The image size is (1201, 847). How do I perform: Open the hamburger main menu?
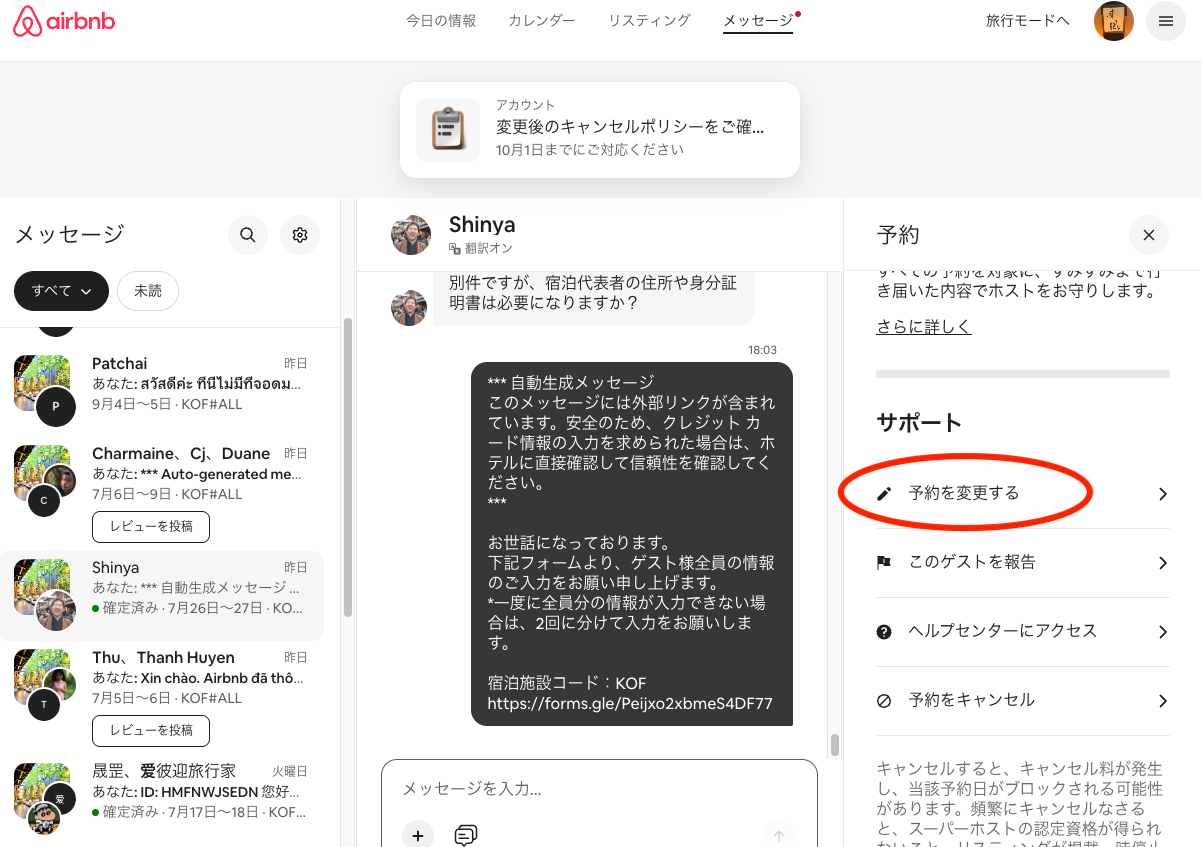[1165, 21]
